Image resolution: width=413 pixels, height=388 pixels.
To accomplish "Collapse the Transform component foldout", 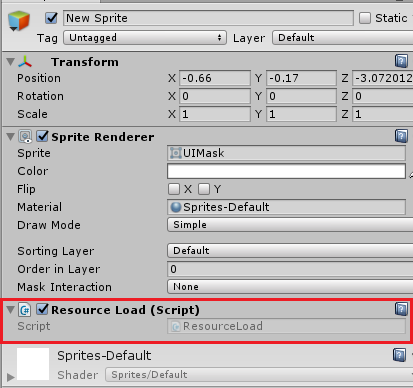I will pyautogui.click(x=11, y=62).
